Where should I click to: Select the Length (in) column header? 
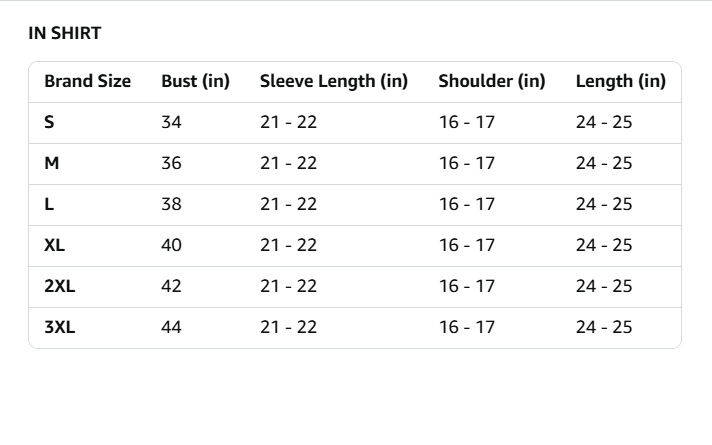coord(621,81)
